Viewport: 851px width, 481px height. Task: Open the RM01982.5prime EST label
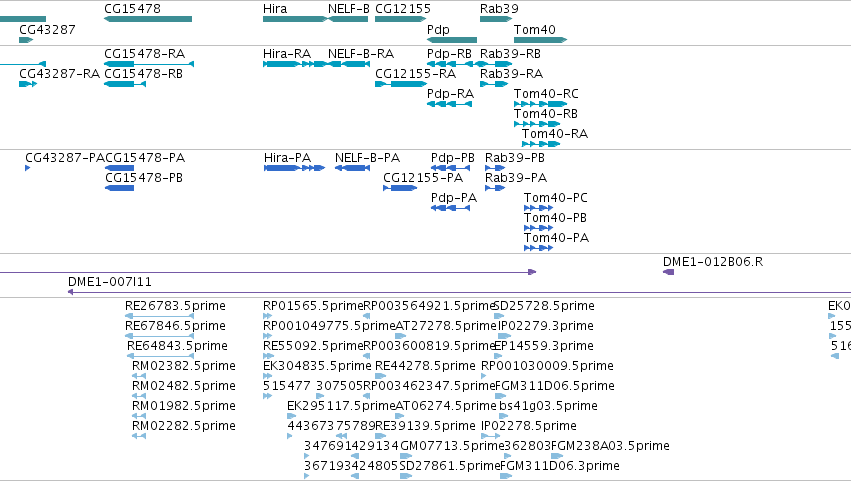click(x=184, y=407)
